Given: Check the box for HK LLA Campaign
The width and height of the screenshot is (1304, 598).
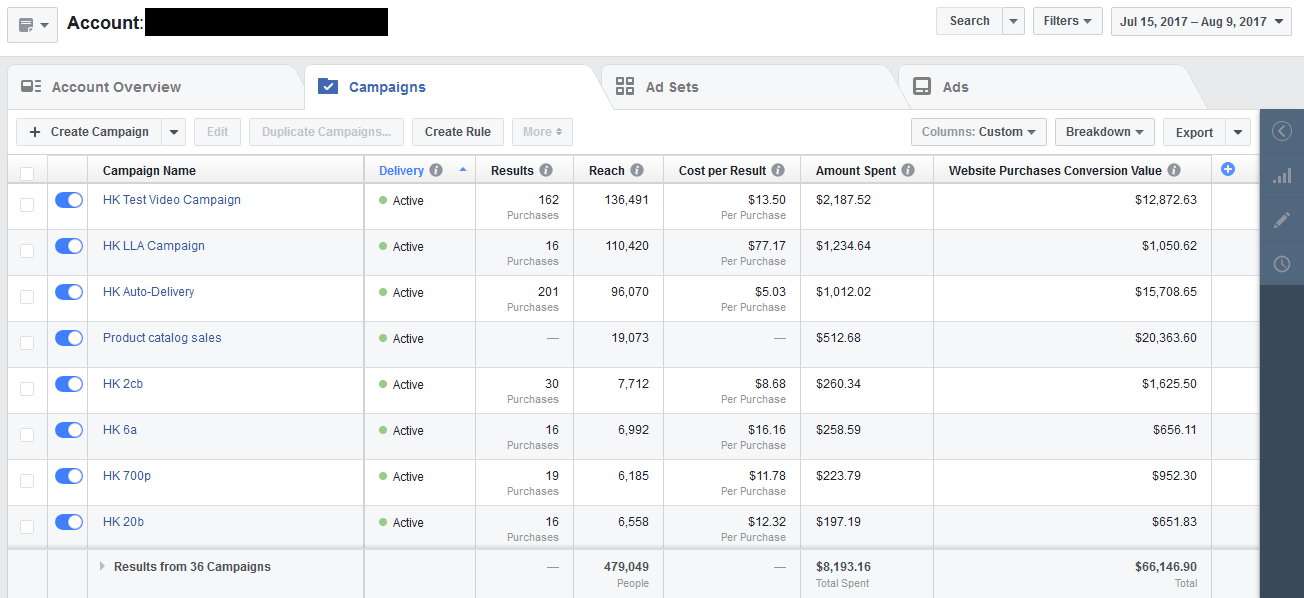Looking at the screenshot, I should click(x=27, y=251).
